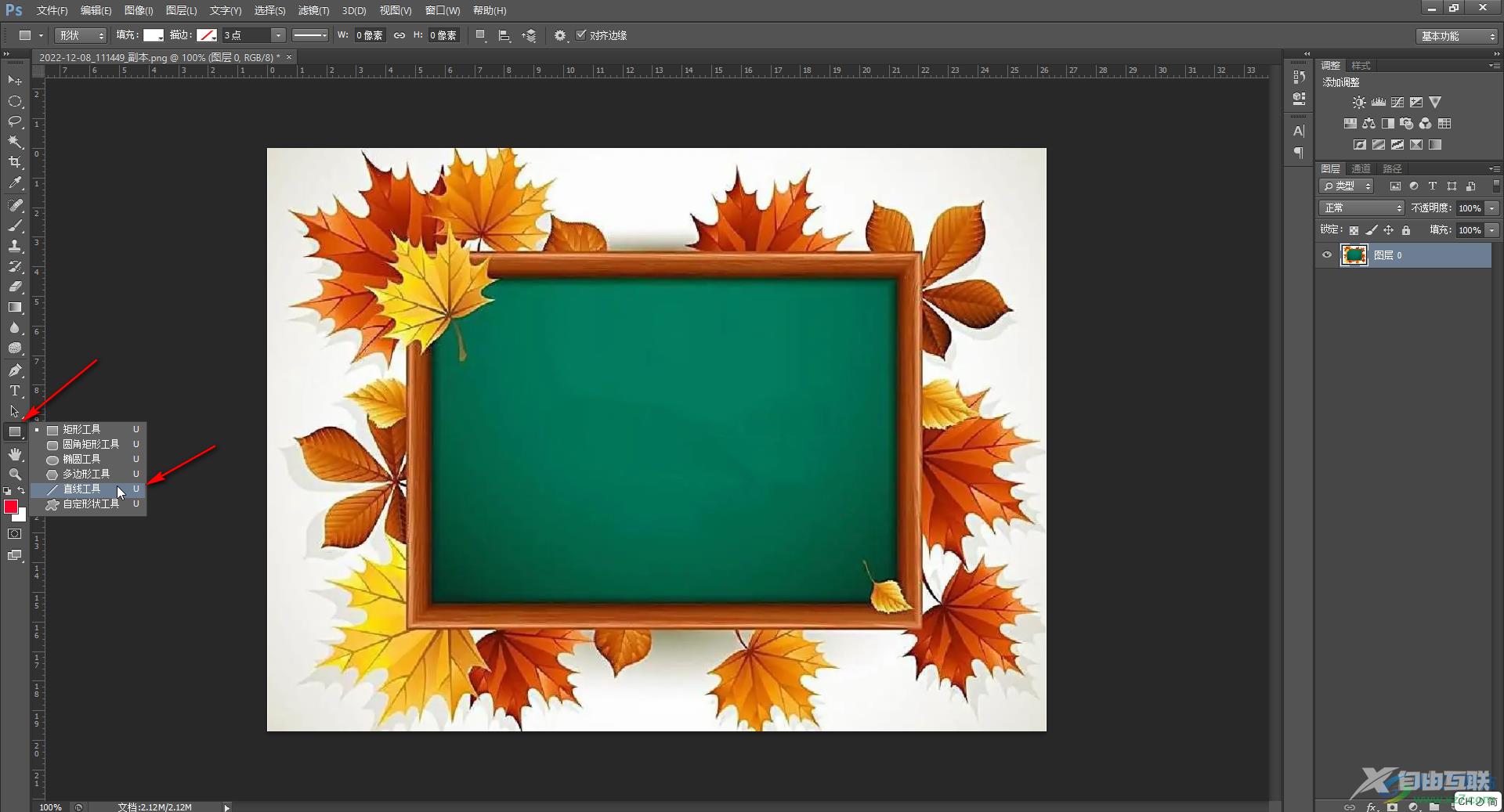Viewport: 1504px width, 812px height.
Task: Select the Zoom tool
Action: pos(15,474)
